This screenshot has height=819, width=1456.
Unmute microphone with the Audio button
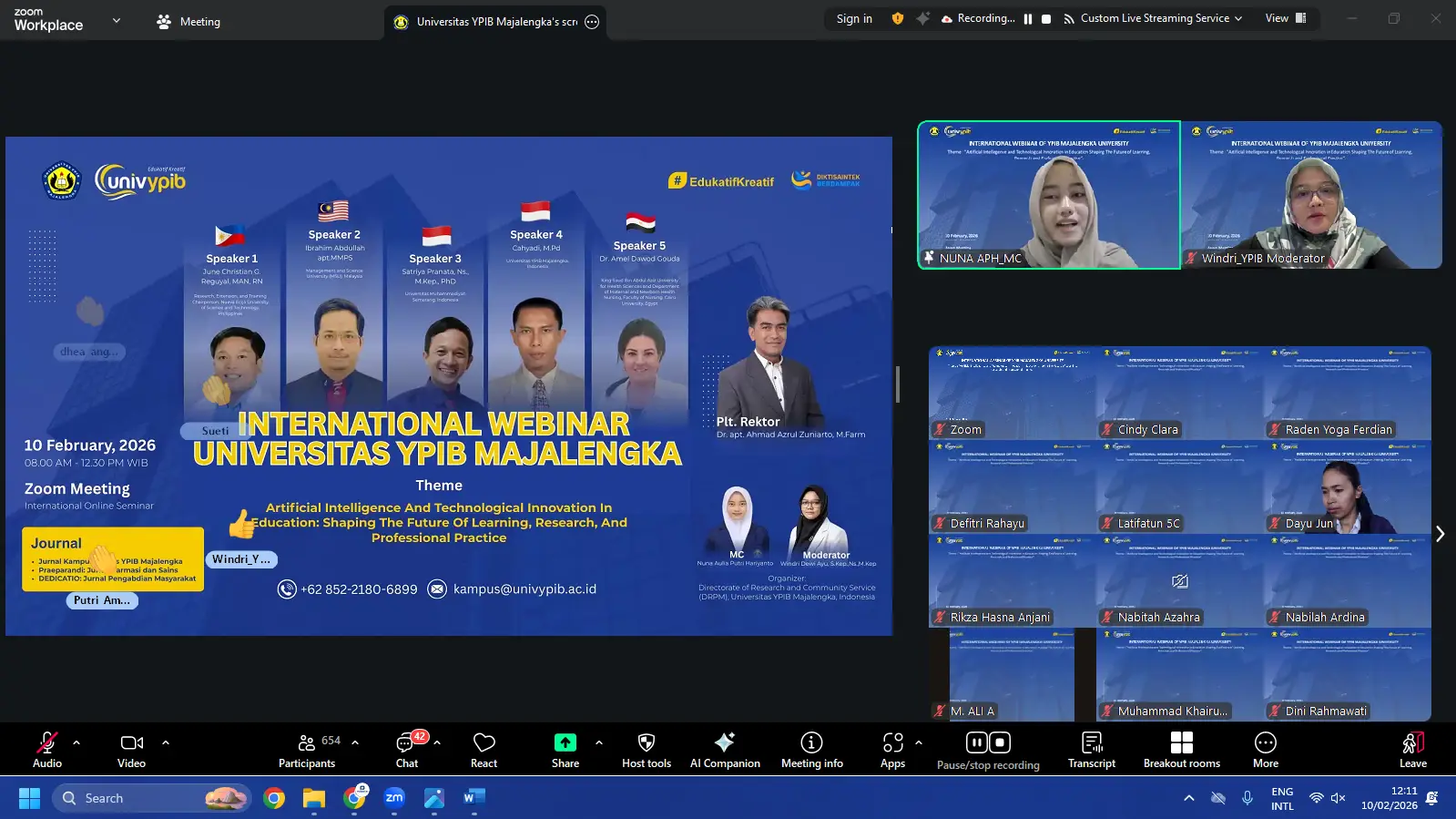coord(47,750)
